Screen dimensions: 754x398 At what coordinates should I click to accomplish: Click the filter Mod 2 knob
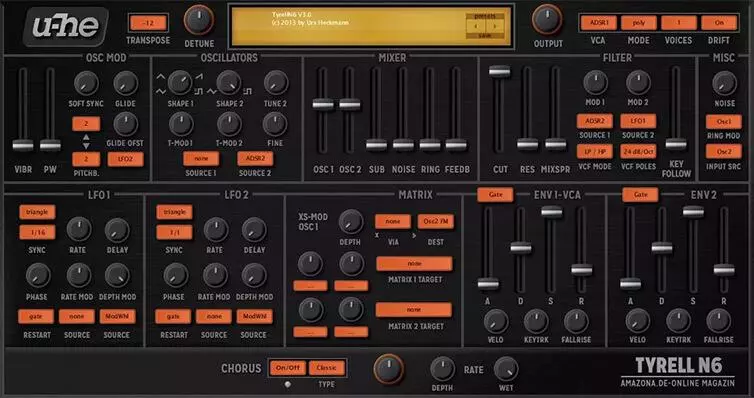coord(638,82)
